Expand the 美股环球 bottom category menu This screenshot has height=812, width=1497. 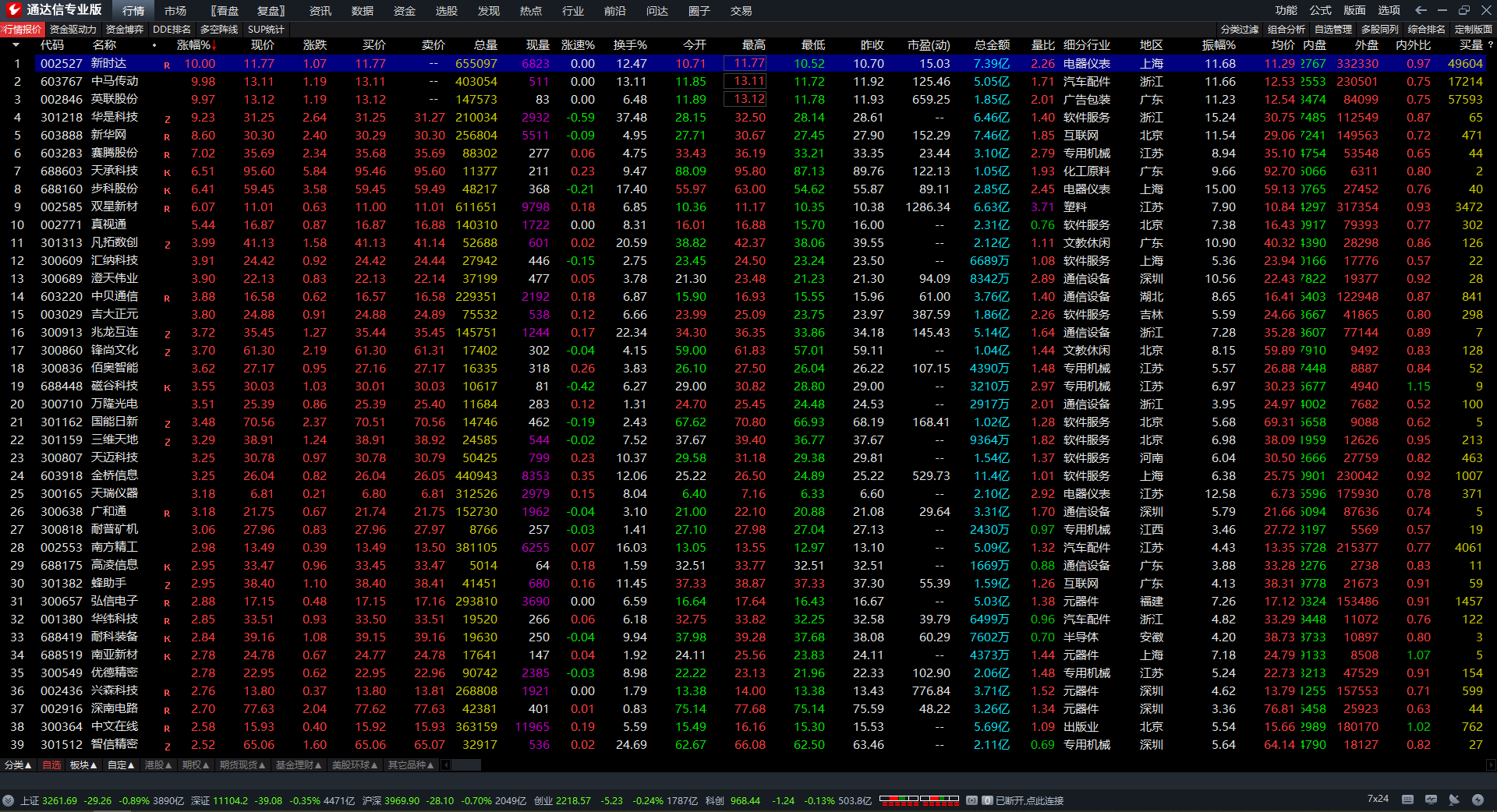[x=355, y=765]
